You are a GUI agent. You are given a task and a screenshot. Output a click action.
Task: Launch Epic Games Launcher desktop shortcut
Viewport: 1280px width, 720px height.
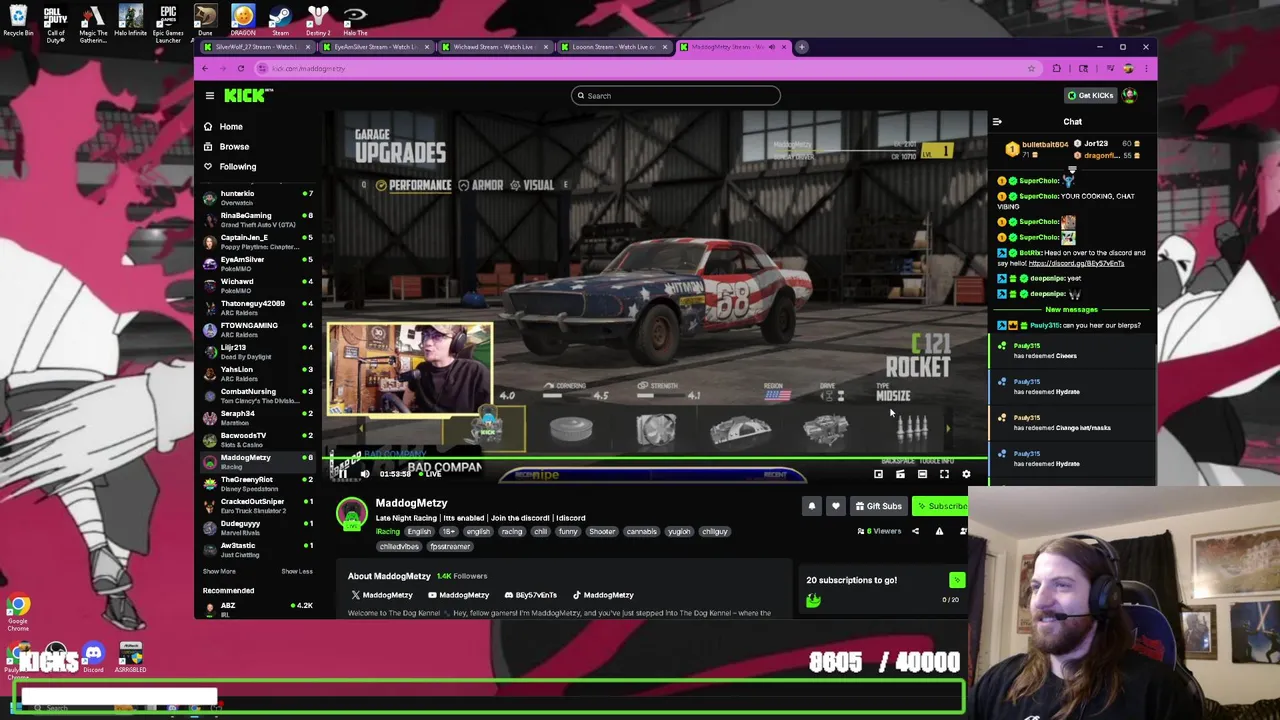168,24
